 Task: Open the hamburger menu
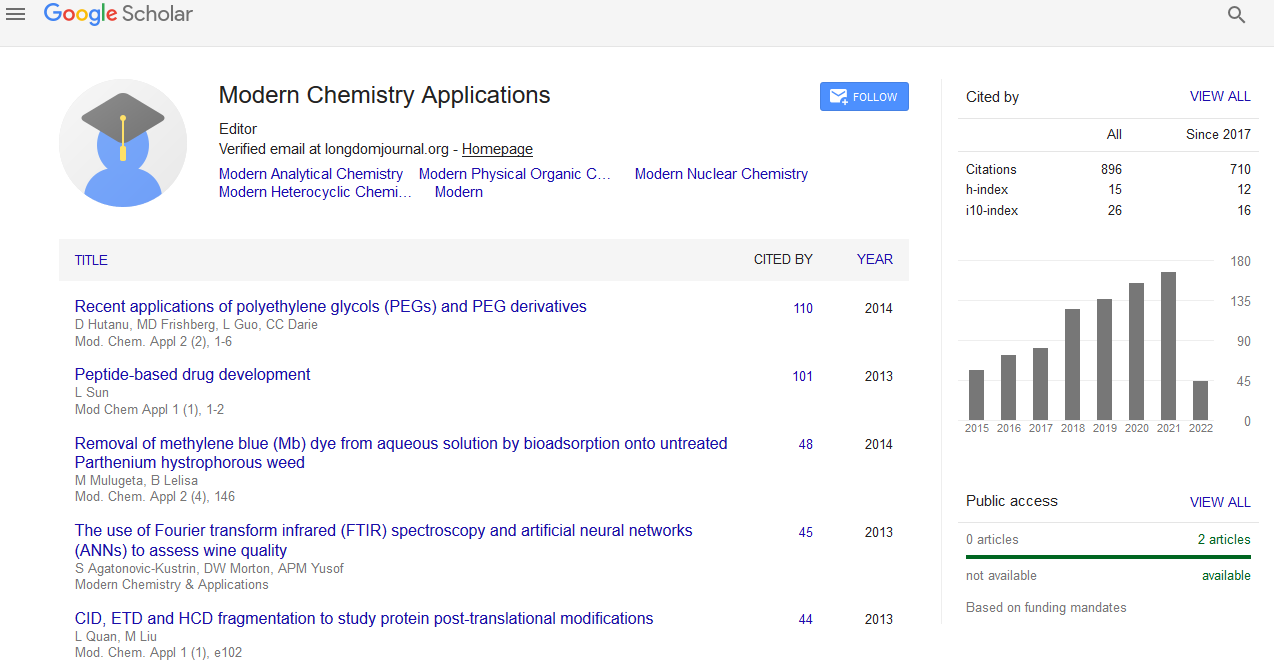coord(16,15)
